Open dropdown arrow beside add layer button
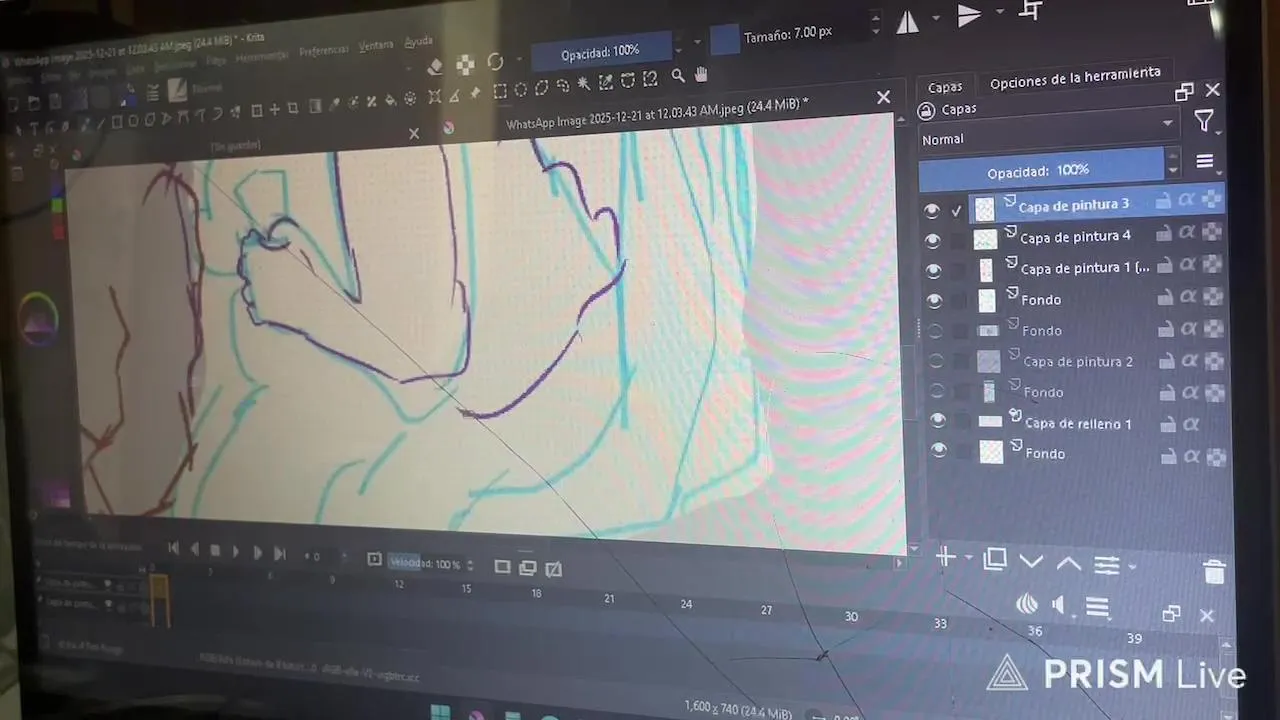Image resolution: width=1280 pixels, height=720 pixels. 968,559
